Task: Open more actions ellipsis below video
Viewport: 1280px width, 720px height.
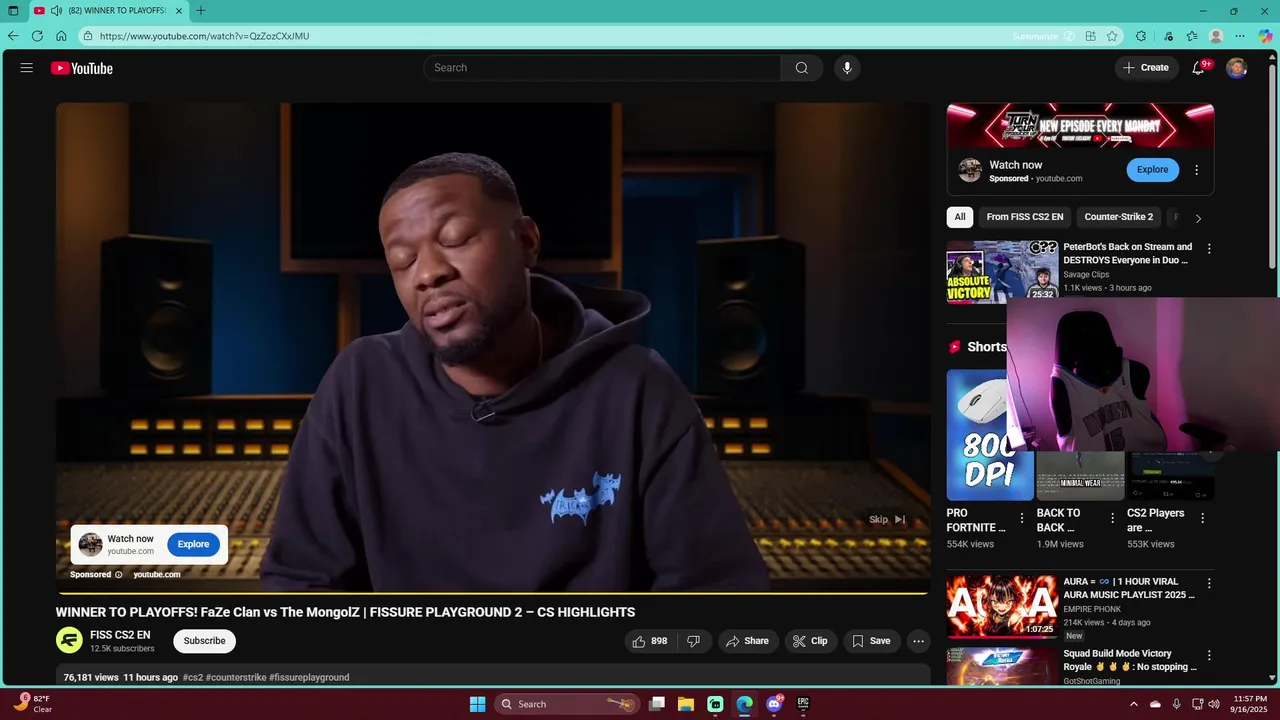Action: [x=918, y=641]
